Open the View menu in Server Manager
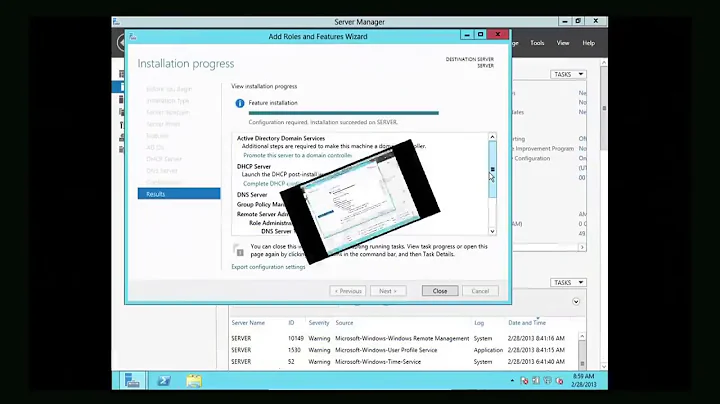Screen dimensions: 720x404 click(x=563, y=43)
